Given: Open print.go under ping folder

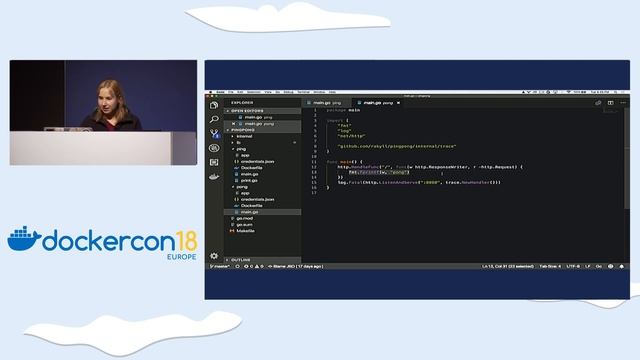Looking at the screenshot, I should tap(262, 180).
